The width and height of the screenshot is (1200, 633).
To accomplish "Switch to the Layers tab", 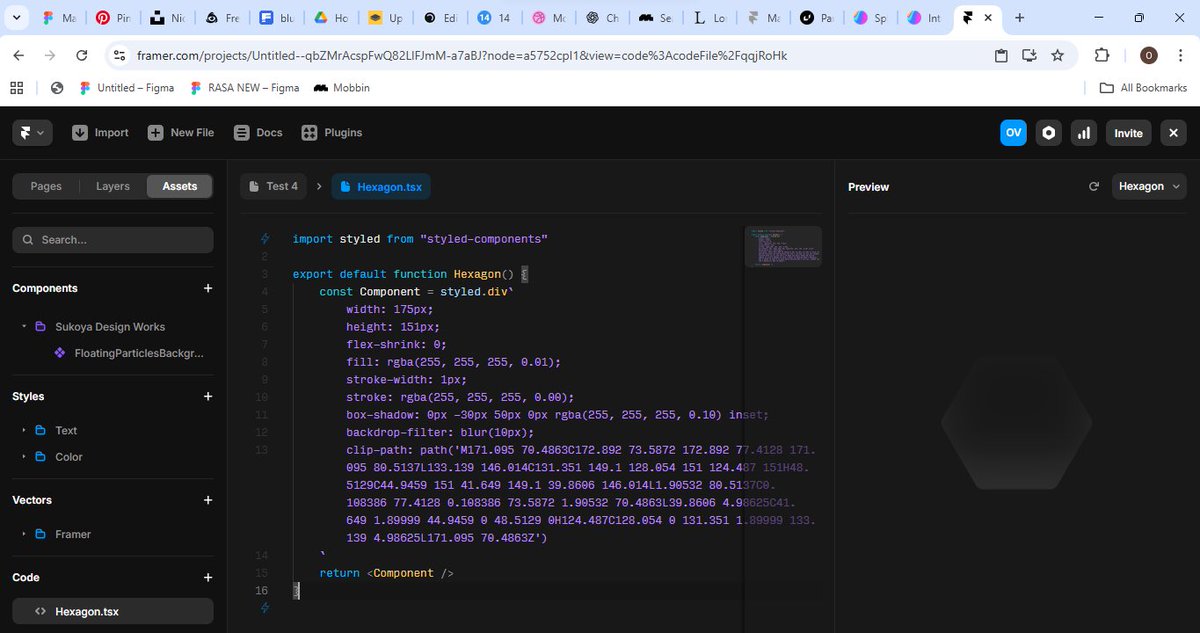I will click(x=113, y=186).
